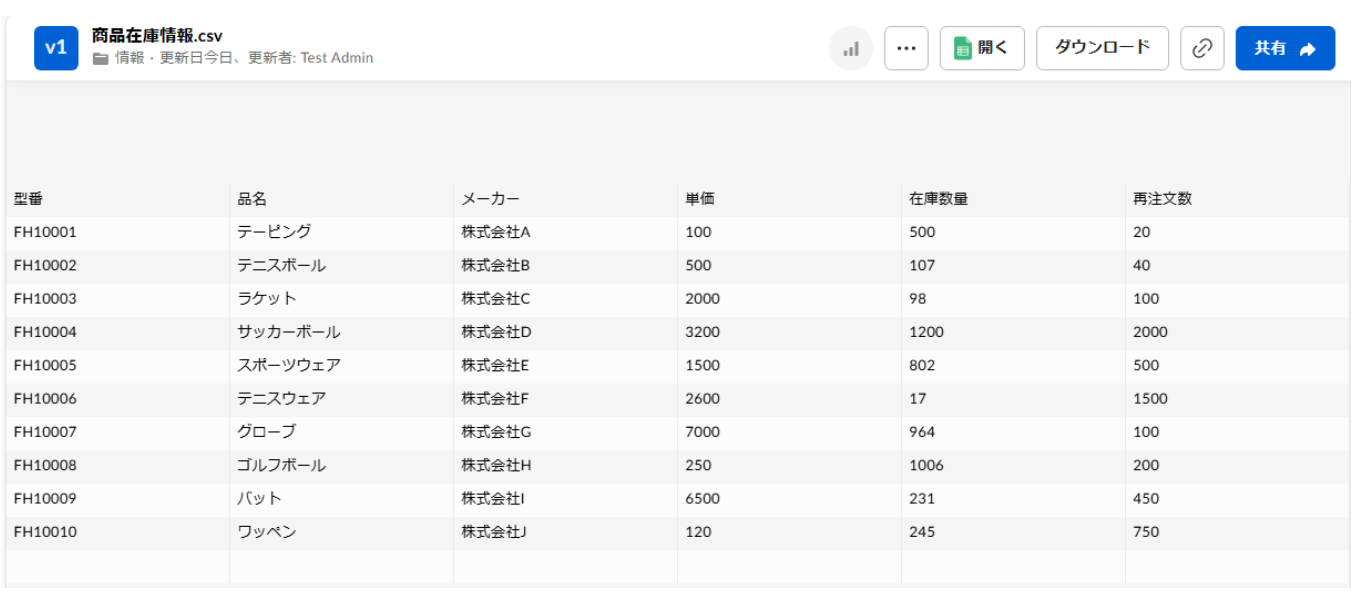Click the 6500 unit price cell
The width and height of the screenshot is (1358, 592).
(x=702, y=498)
